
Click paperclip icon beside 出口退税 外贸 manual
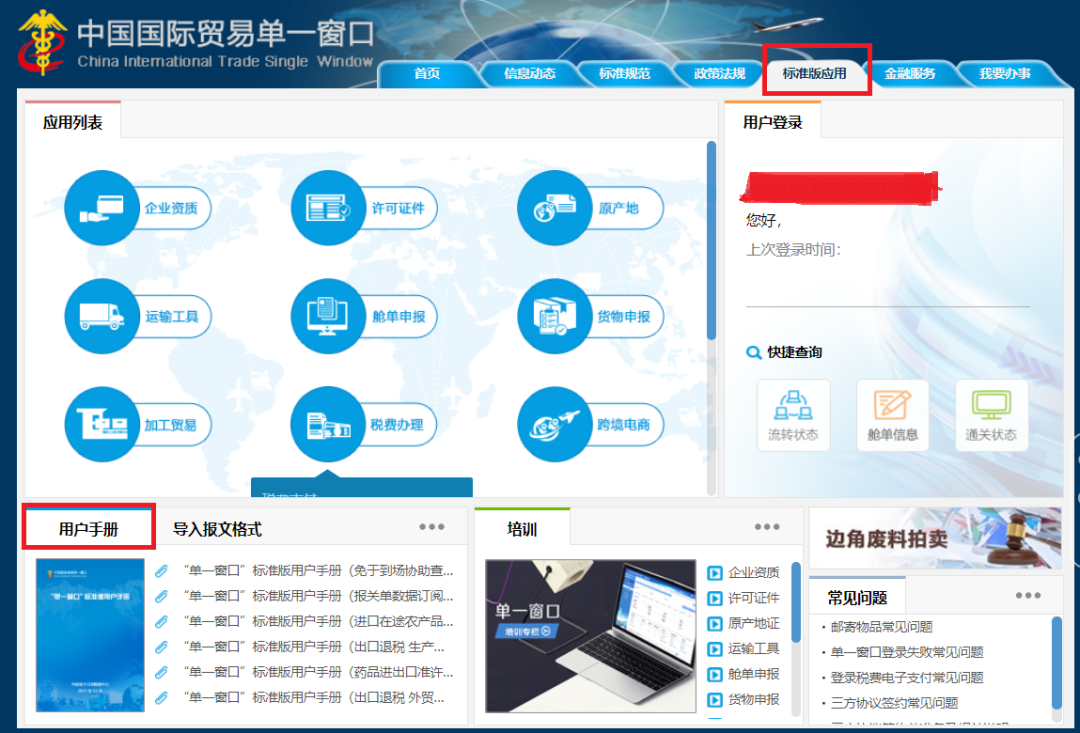point(161,698)
